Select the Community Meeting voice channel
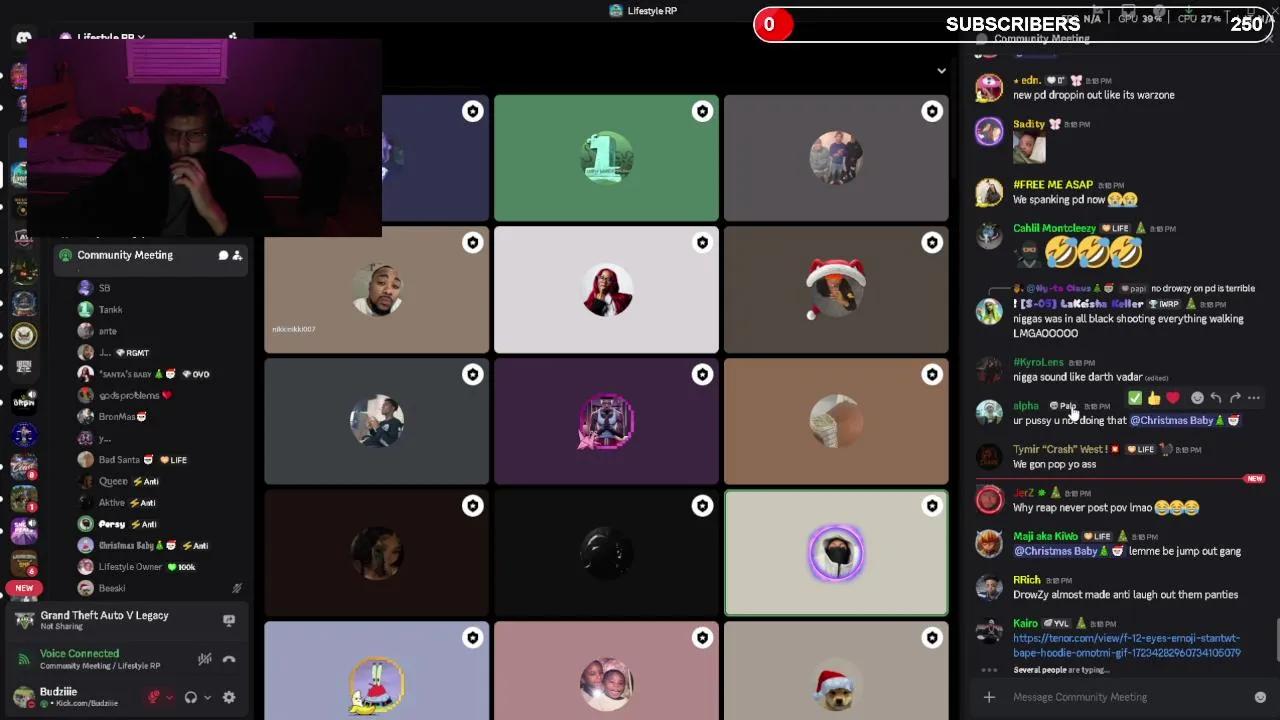 click(150, 256)
